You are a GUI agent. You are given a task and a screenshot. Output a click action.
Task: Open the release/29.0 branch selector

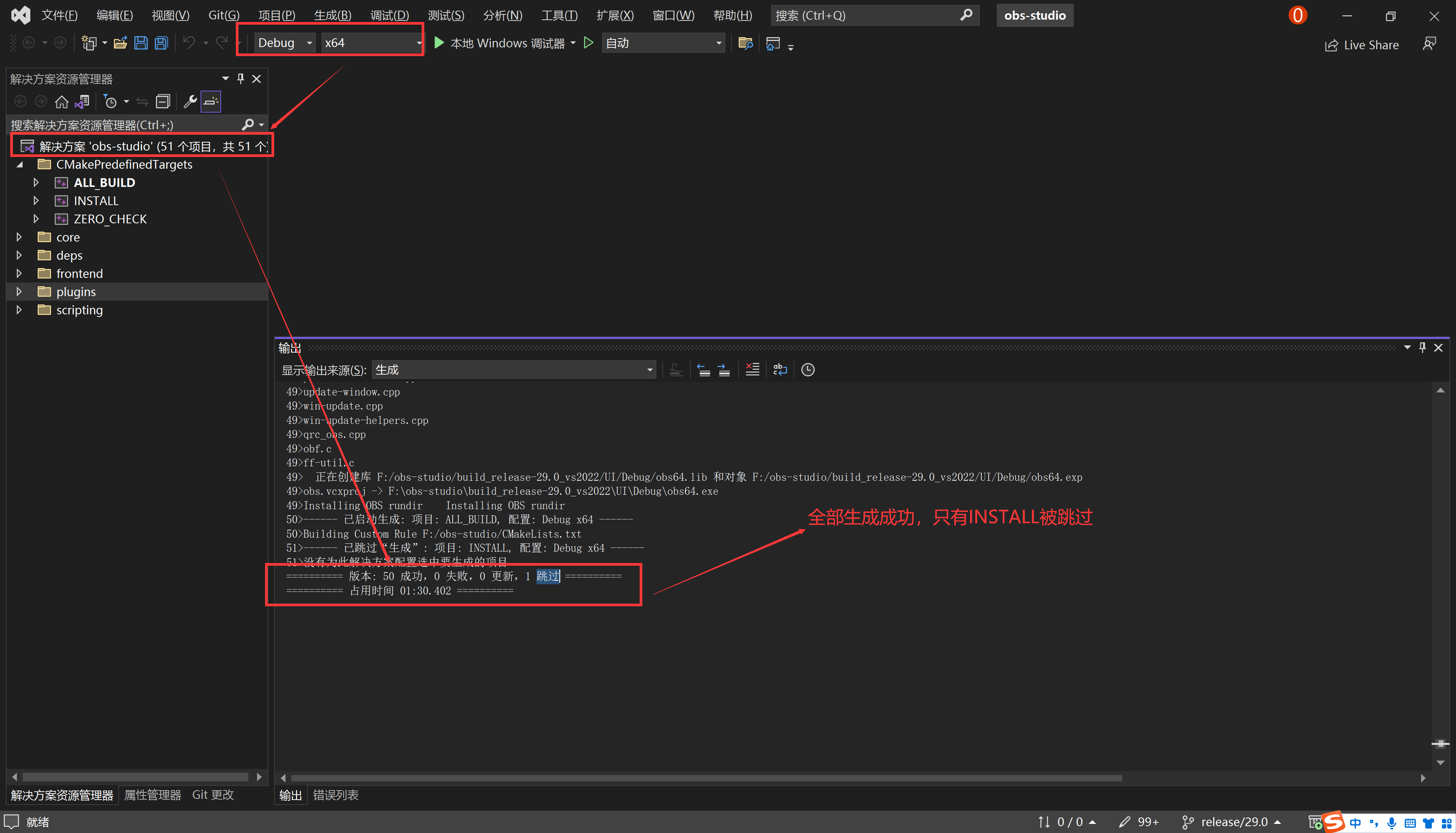(1230, 822)
